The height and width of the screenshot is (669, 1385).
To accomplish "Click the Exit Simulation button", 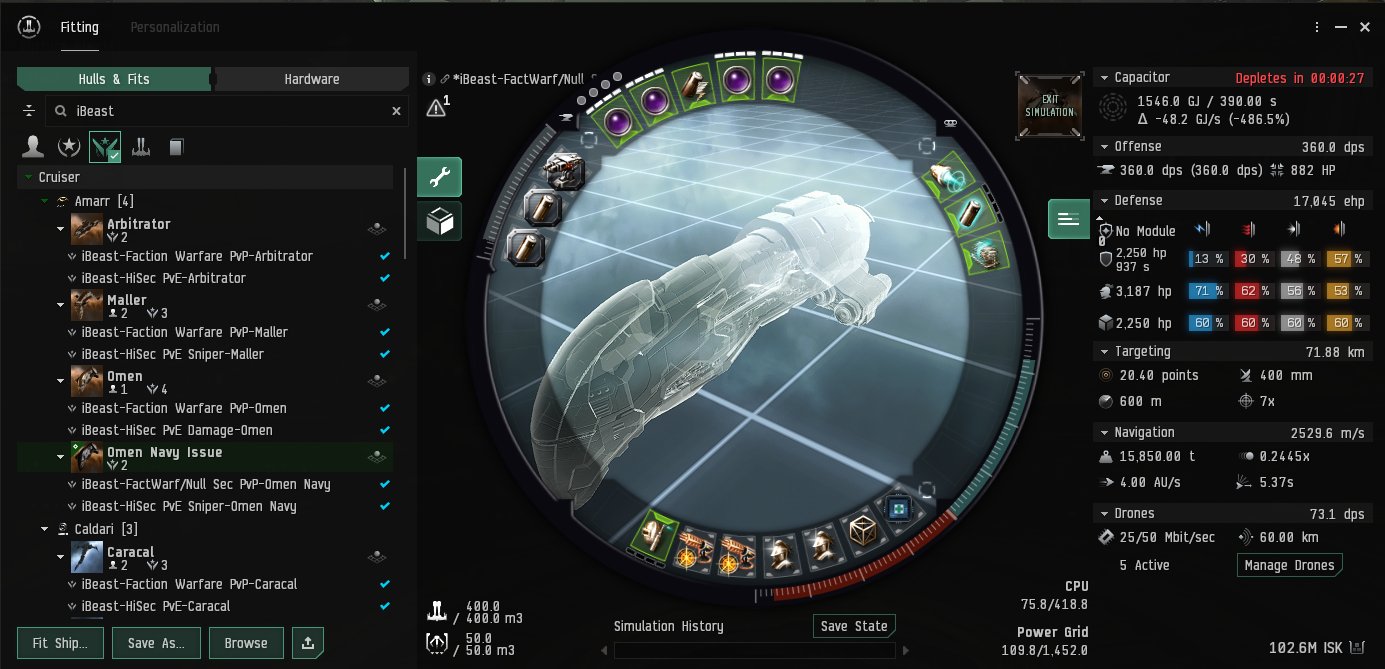I will point(1050,103).
